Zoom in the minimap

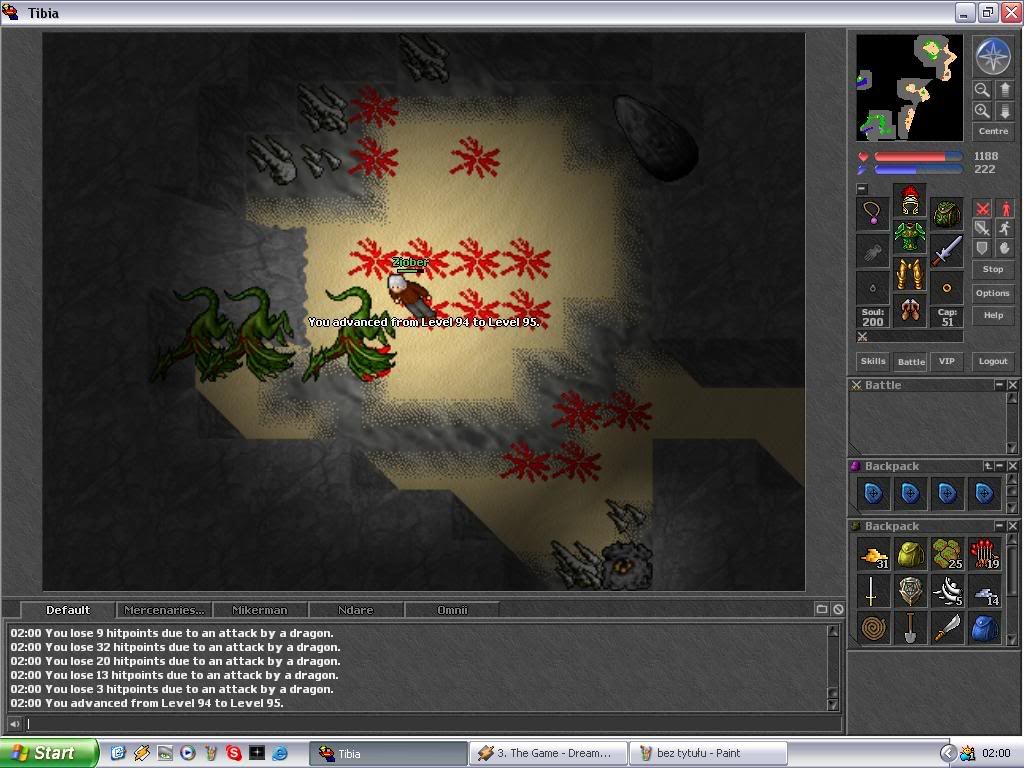(982, 110)
